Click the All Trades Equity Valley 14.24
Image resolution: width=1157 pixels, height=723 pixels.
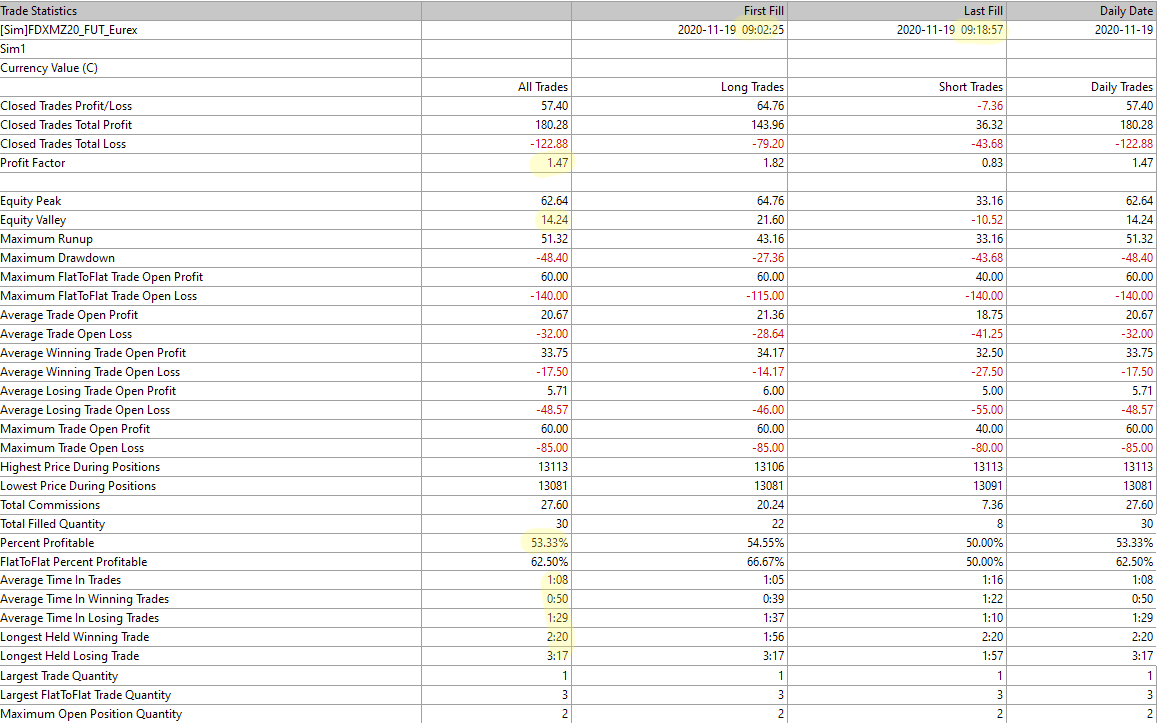point(554,220)
